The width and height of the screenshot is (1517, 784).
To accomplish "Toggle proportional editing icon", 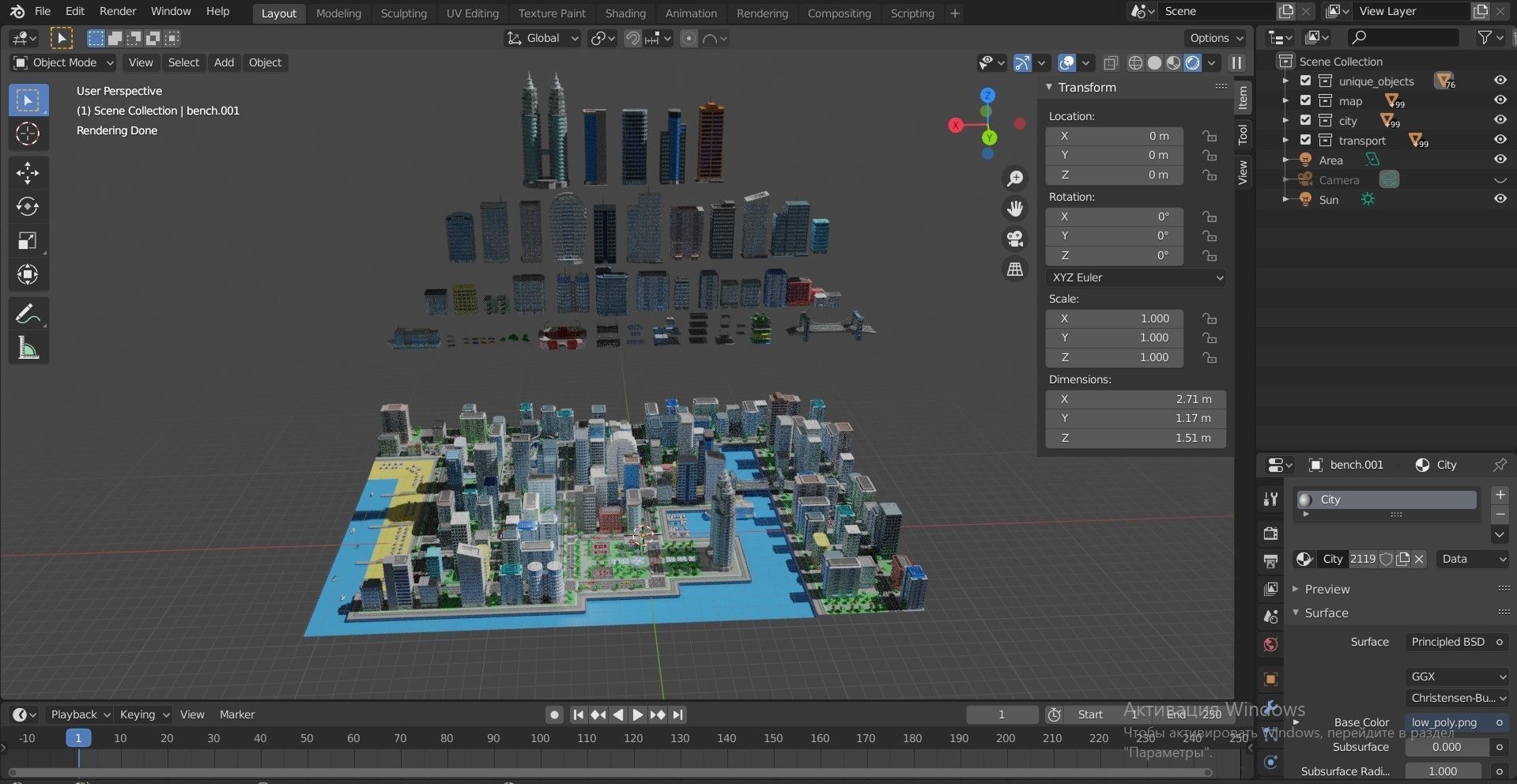I will point(689,38).
